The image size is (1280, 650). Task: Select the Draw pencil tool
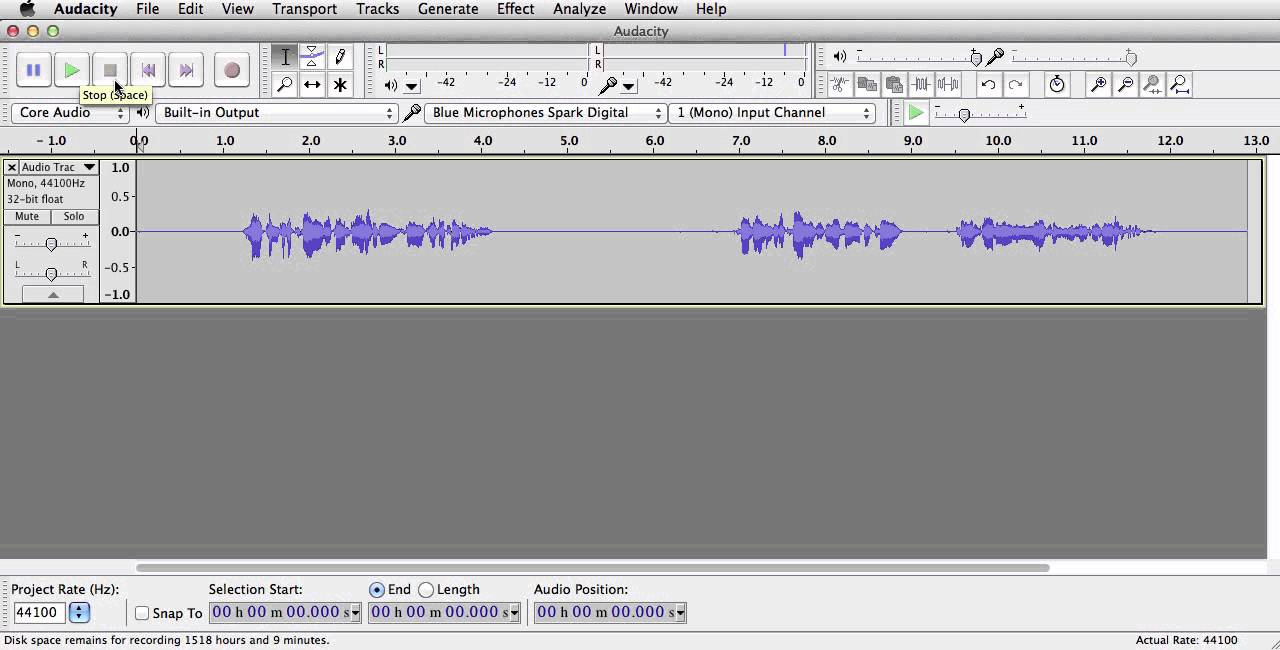pyautogui.click(x=340, y=57)
